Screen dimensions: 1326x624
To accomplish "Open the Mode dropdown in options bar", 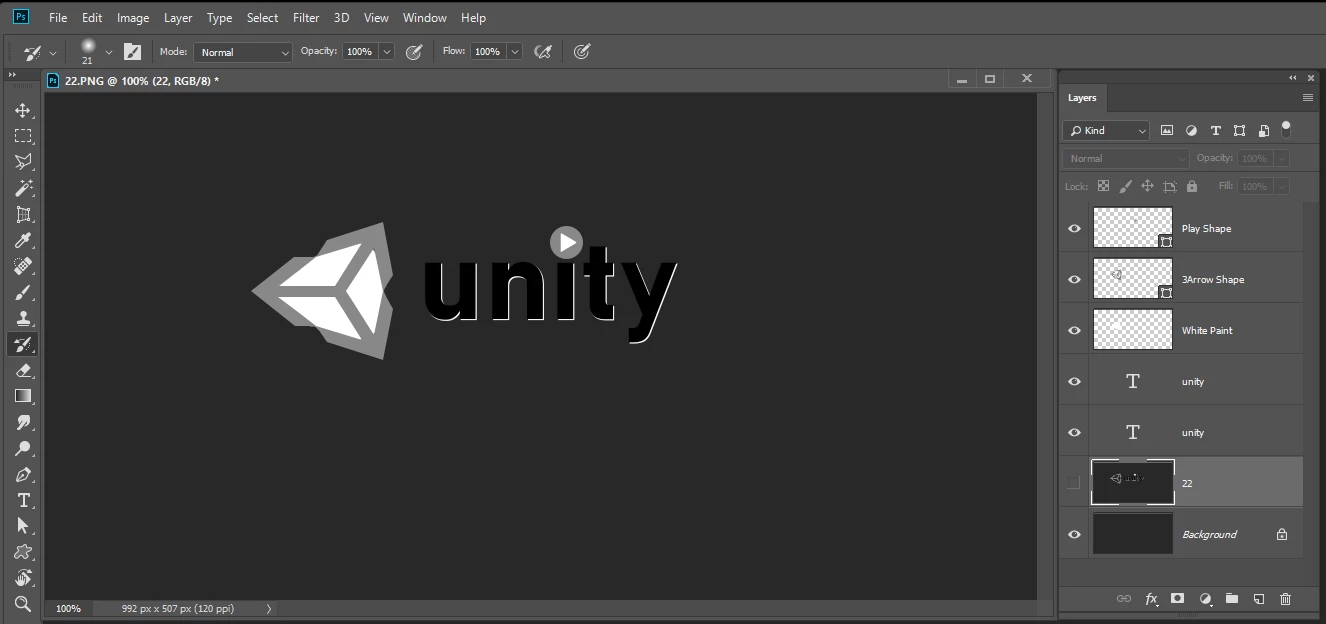I will click(242, 52).
